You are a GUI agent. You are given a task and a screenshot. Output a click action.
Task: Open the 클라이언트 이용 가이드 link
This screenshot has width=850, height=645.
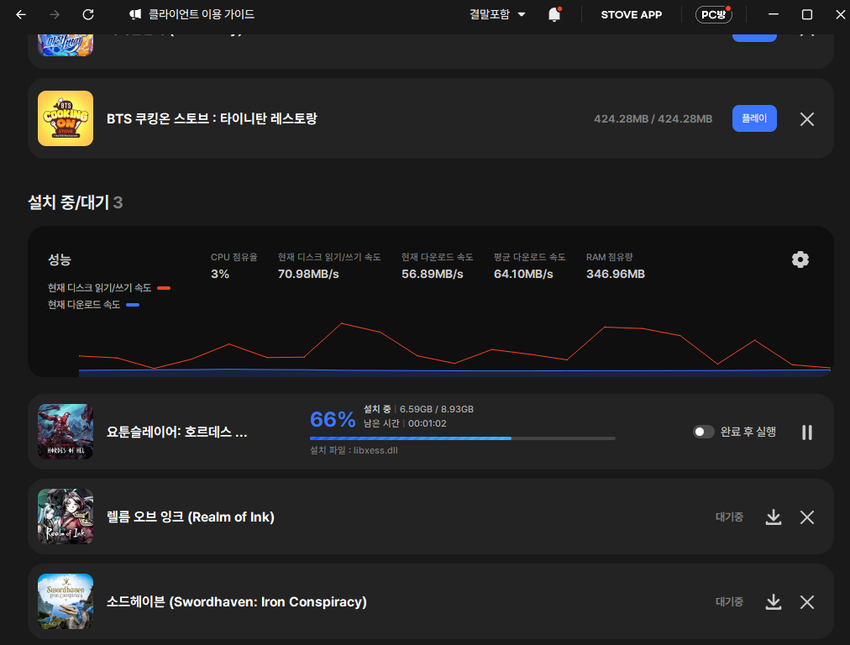(201, 15)
